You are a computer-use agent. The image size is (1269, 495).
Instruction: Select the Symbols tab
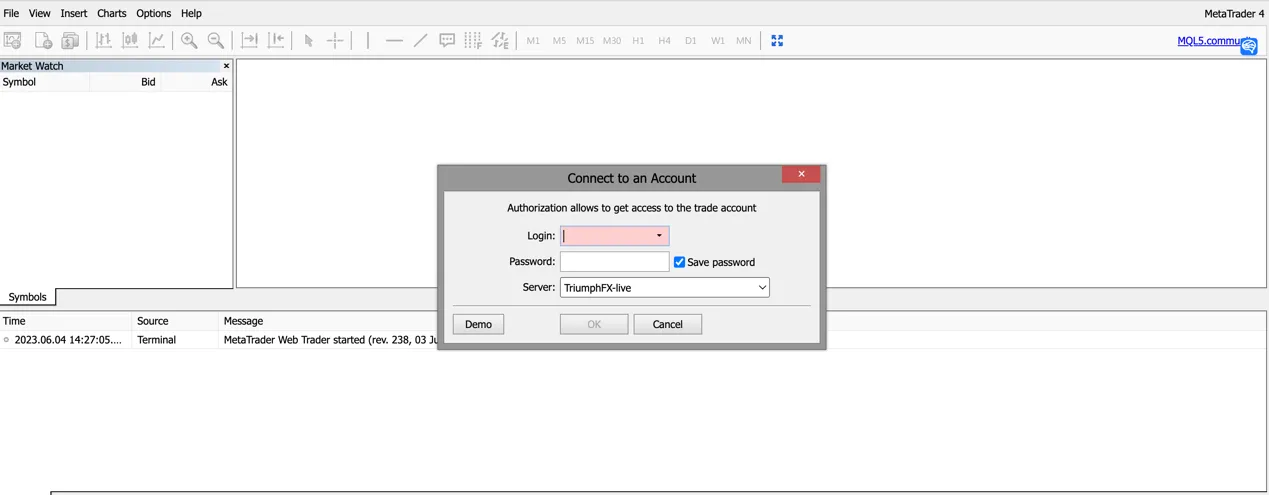pyautogui.click(x=28, y=297)
